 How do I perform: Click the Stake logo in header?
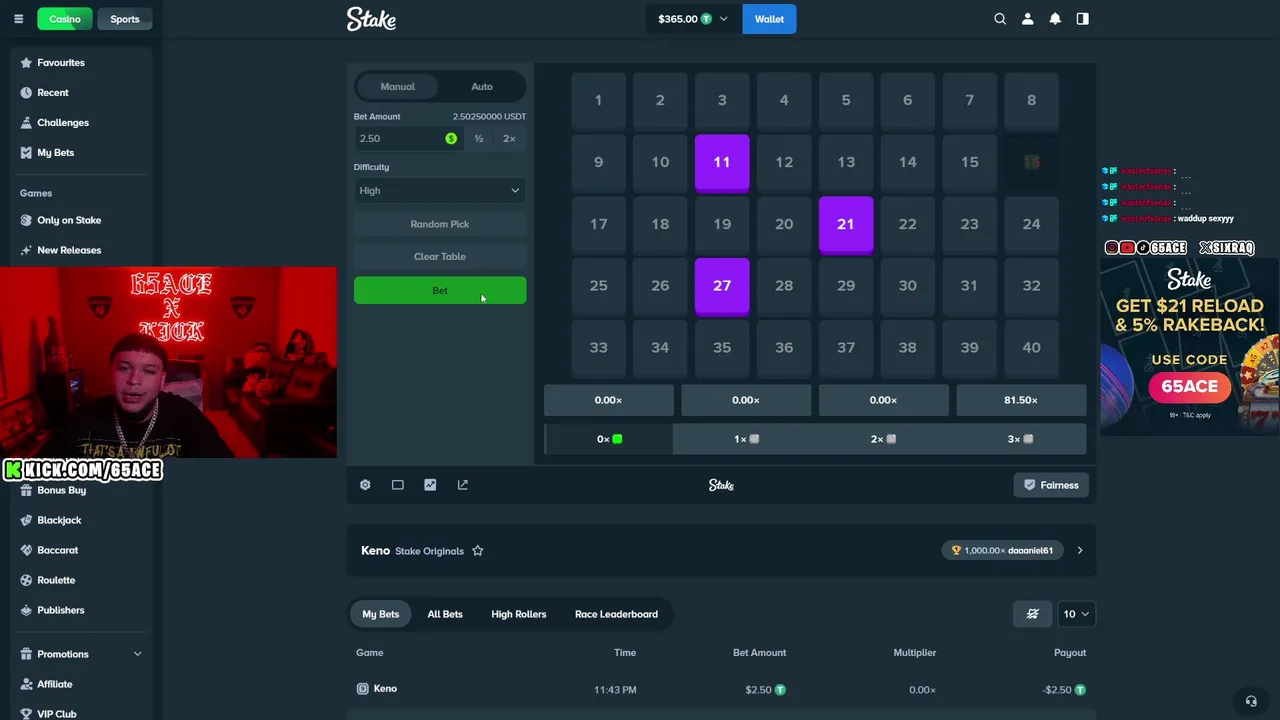coord(371,19)
